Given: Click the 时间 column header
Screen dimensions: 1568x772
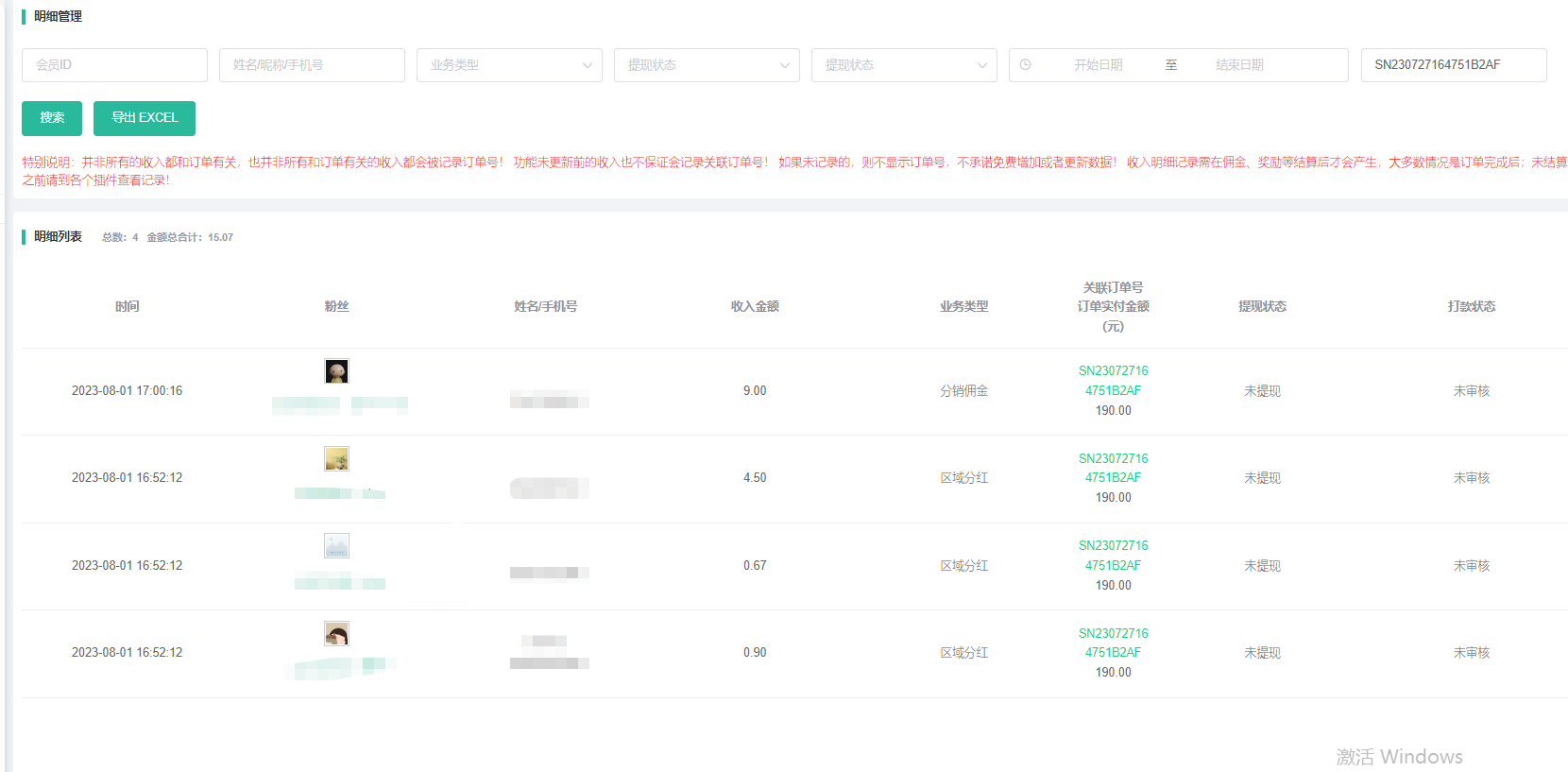Looking at the screenshot, I should click(127, 306).
